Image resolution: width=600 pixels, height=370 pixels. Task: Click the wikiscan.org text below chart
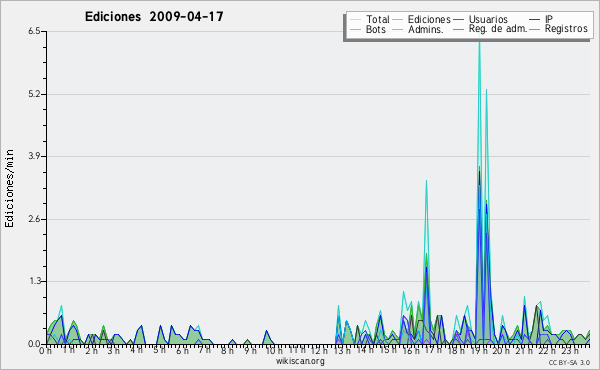click(300, 361)
